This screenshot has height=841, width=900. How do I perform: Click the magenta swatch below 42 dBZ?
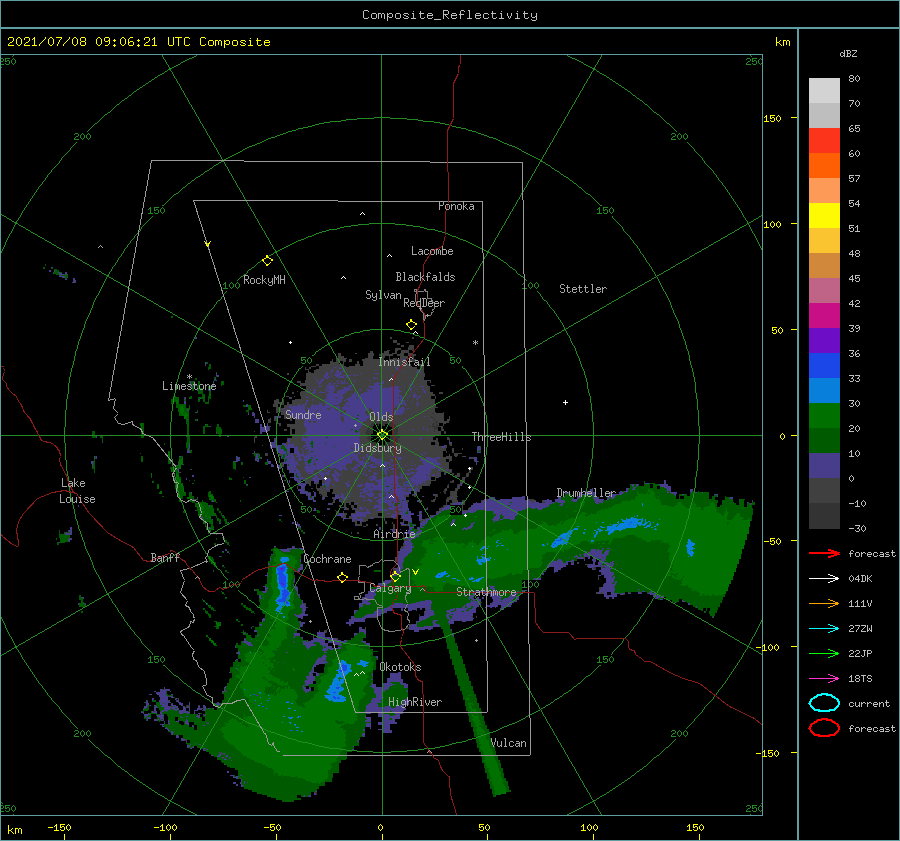824,315
